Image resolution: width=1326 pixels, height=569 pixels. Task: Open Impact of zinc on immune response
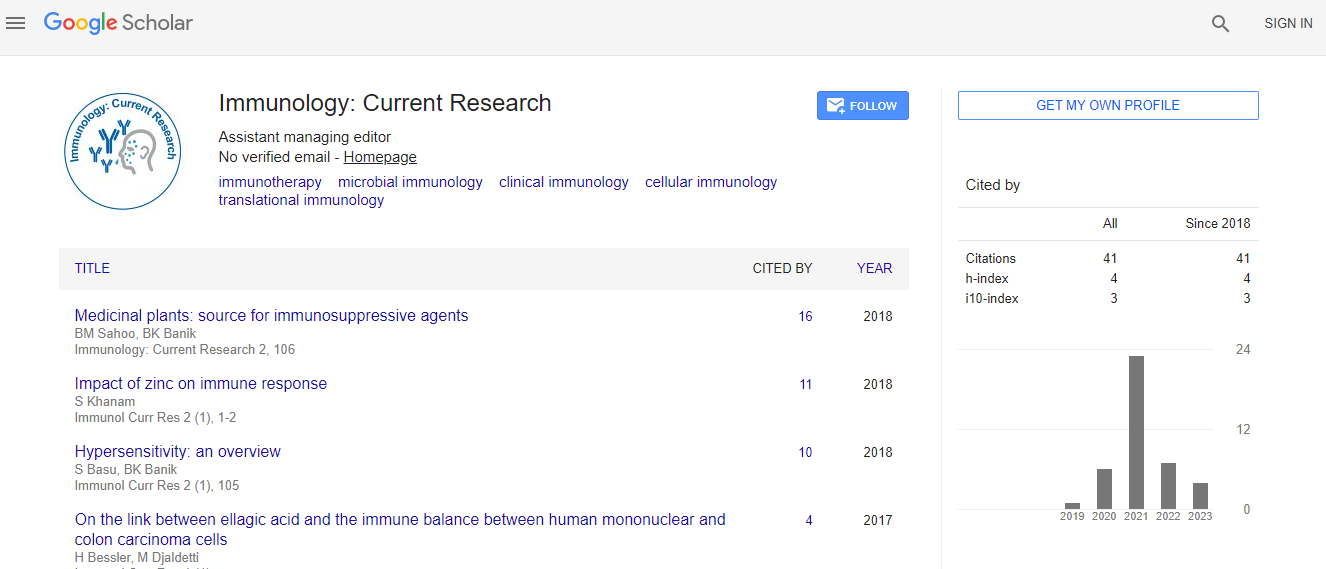(200, 383)
